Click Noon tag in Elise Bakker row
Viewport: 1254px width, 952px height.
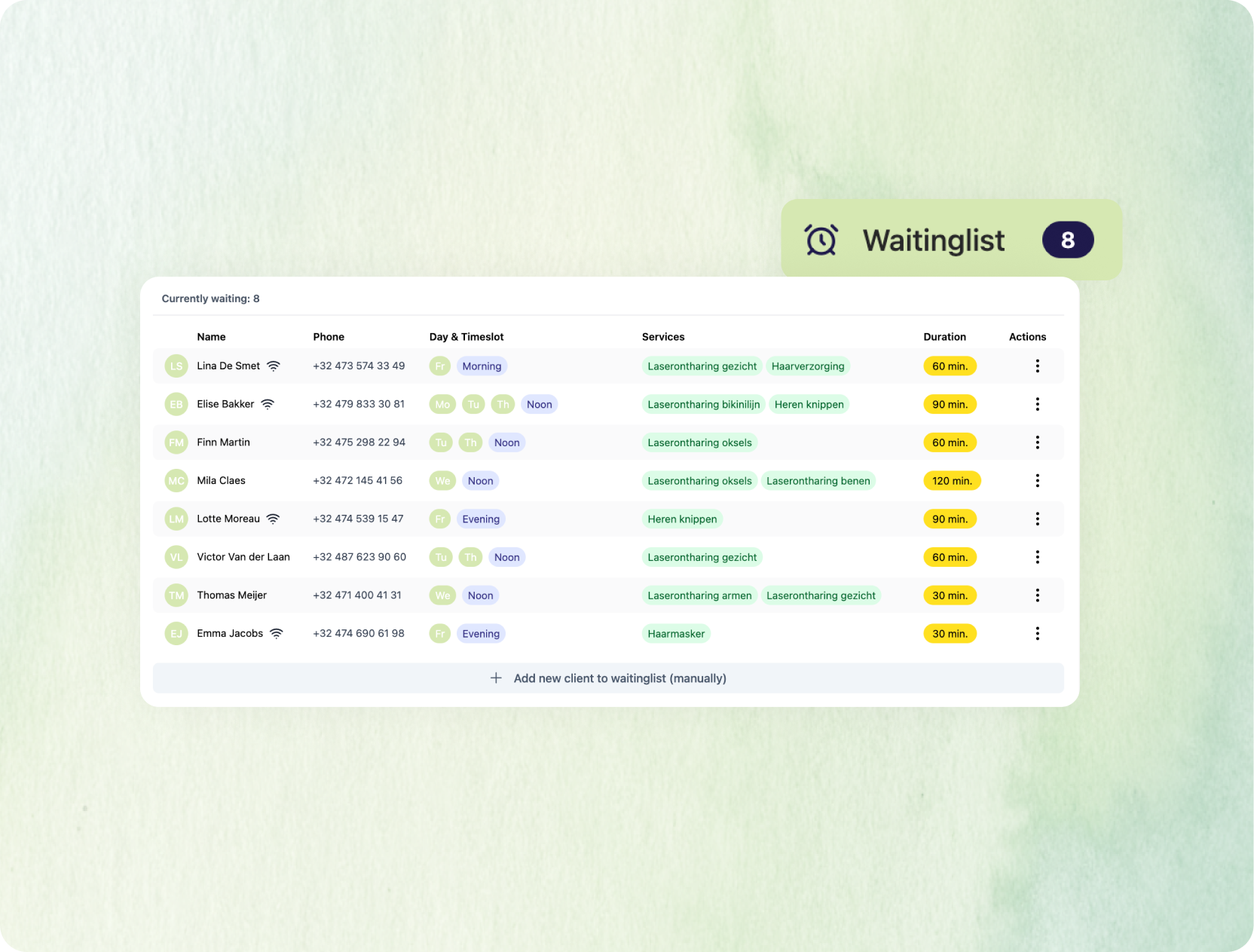[540, 404]
